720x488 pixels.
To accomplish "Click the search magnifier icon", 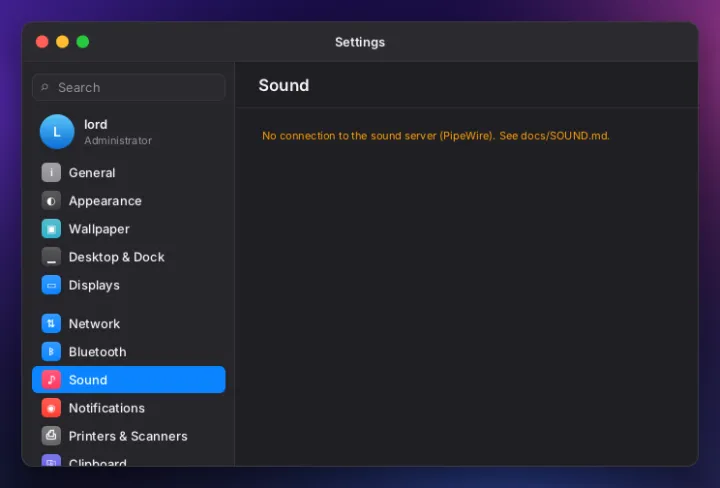I will pyautogui.click(x=45, y=87).
